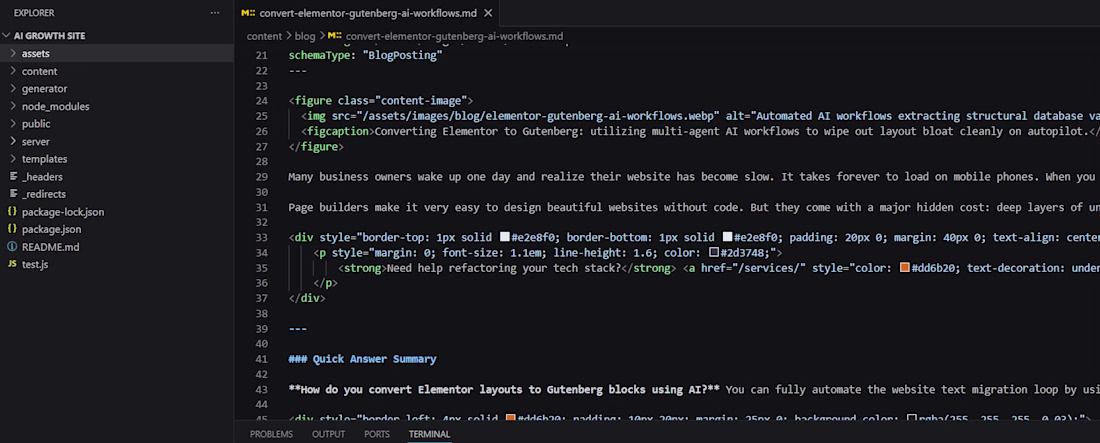Click the _headers file lines icon
The image size is (1100, 443).
click(x=13, y=176)
